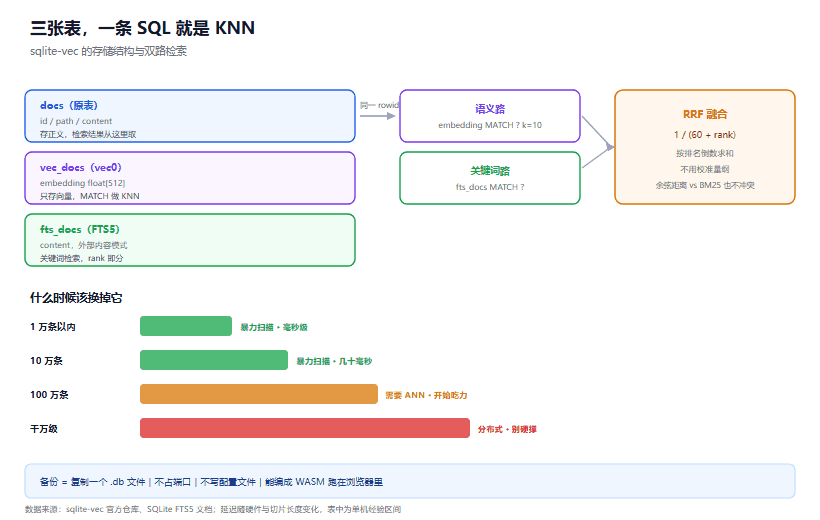Click the green bar for 1 万条以内
Viewport: 820px width, 520px height.
(186, 326)
